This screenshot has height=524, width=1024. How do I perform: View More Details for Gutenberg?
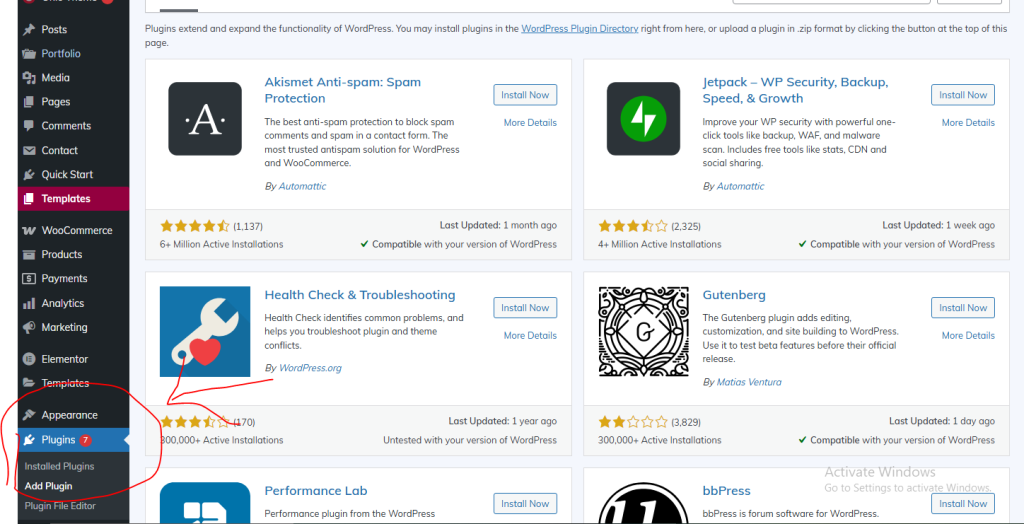[x=968, y=336]
